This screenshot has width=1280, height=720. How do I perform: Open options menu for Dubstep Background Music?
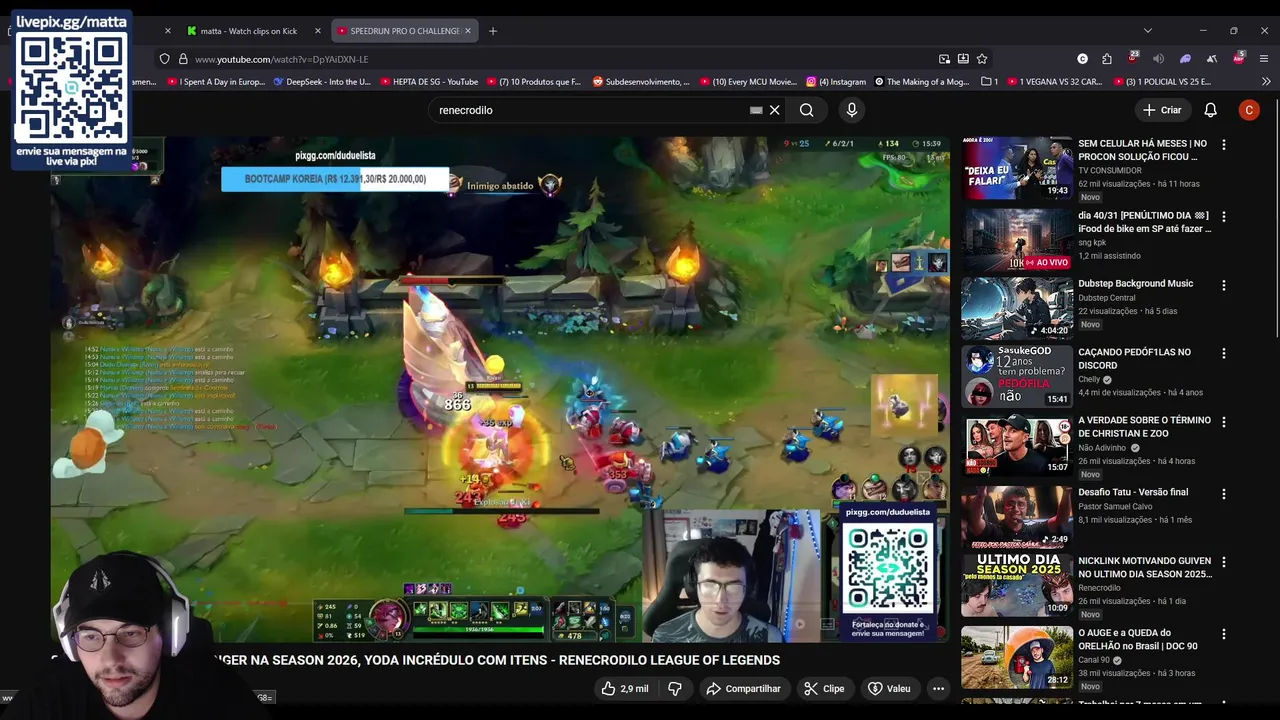[x=1223, y=285]
